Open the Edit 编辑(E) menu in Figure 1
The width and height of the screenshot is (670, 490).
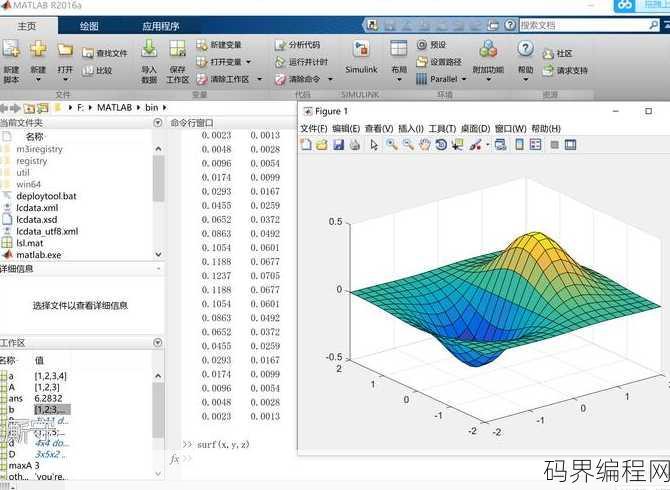point(346,129)
